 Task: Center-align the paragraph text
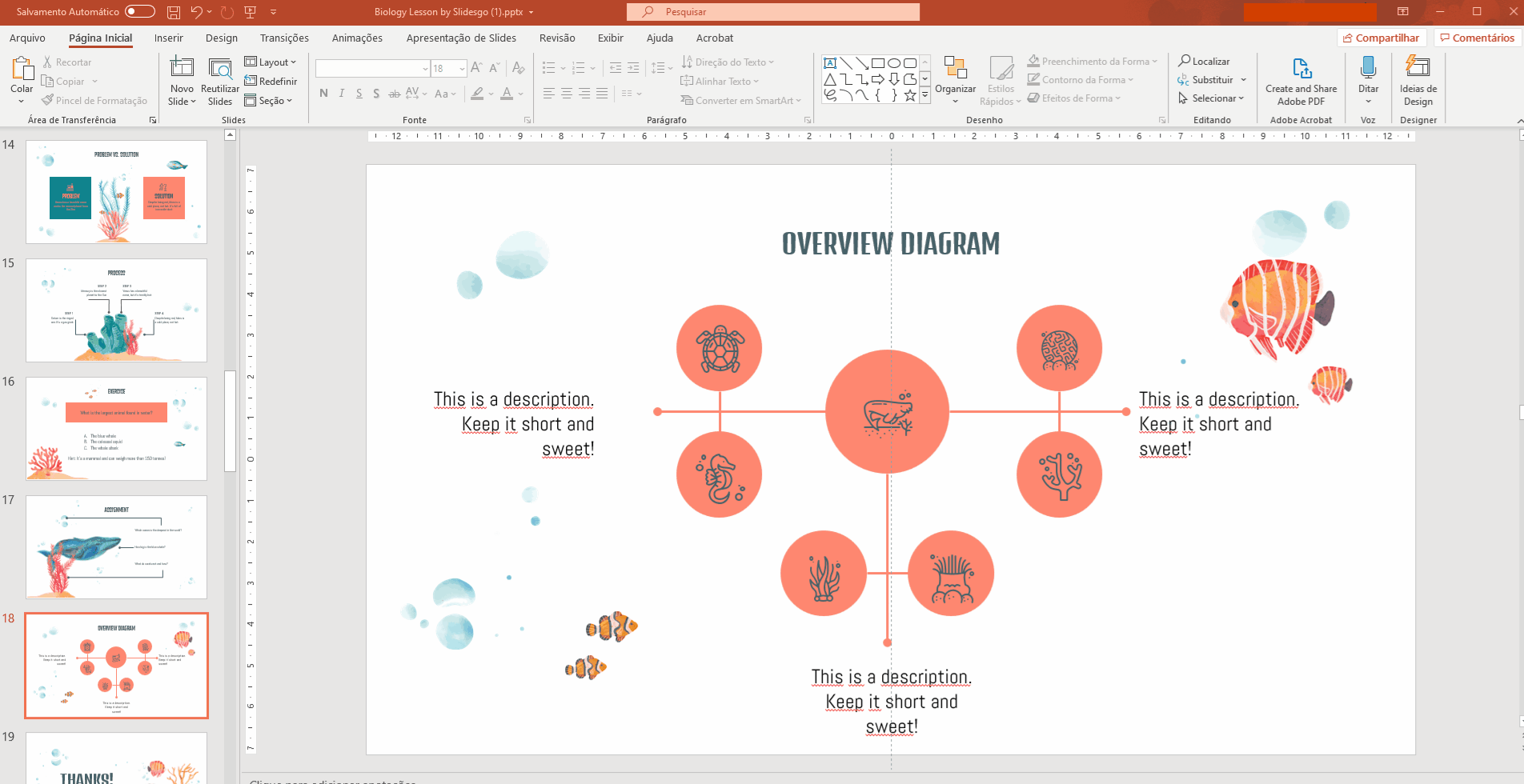[x=567, y=94]
